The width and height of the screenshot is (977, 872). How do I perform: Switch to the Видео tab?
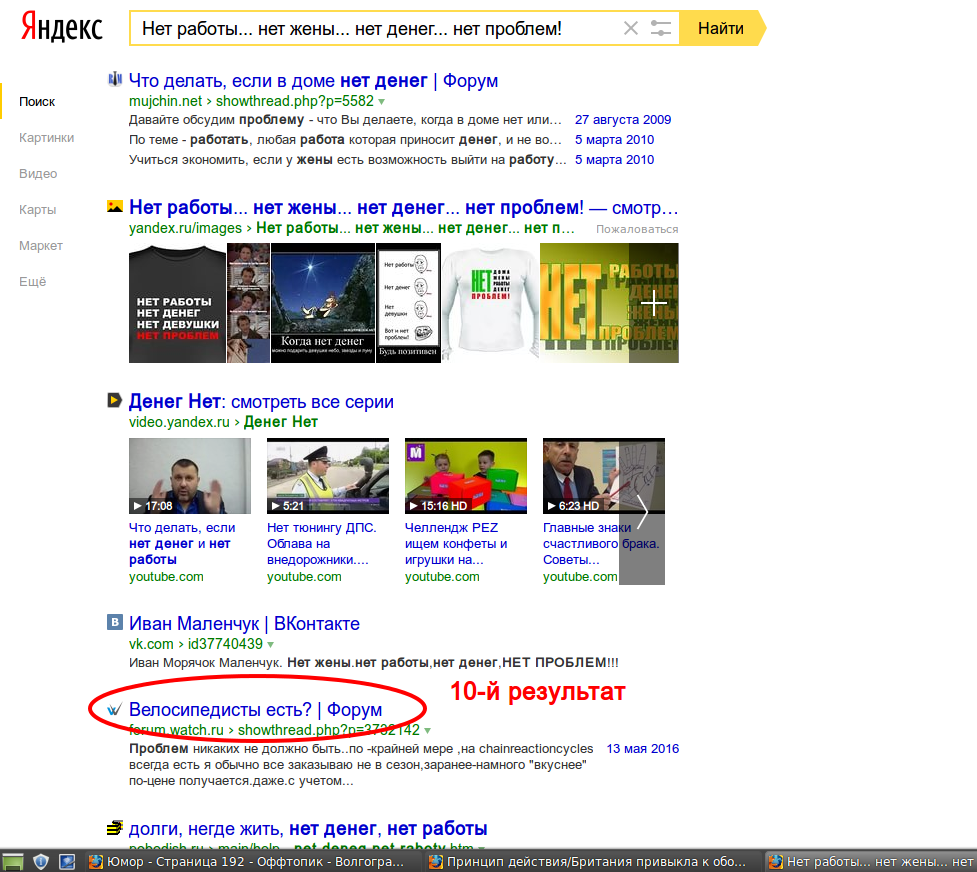tap(38, 174)
